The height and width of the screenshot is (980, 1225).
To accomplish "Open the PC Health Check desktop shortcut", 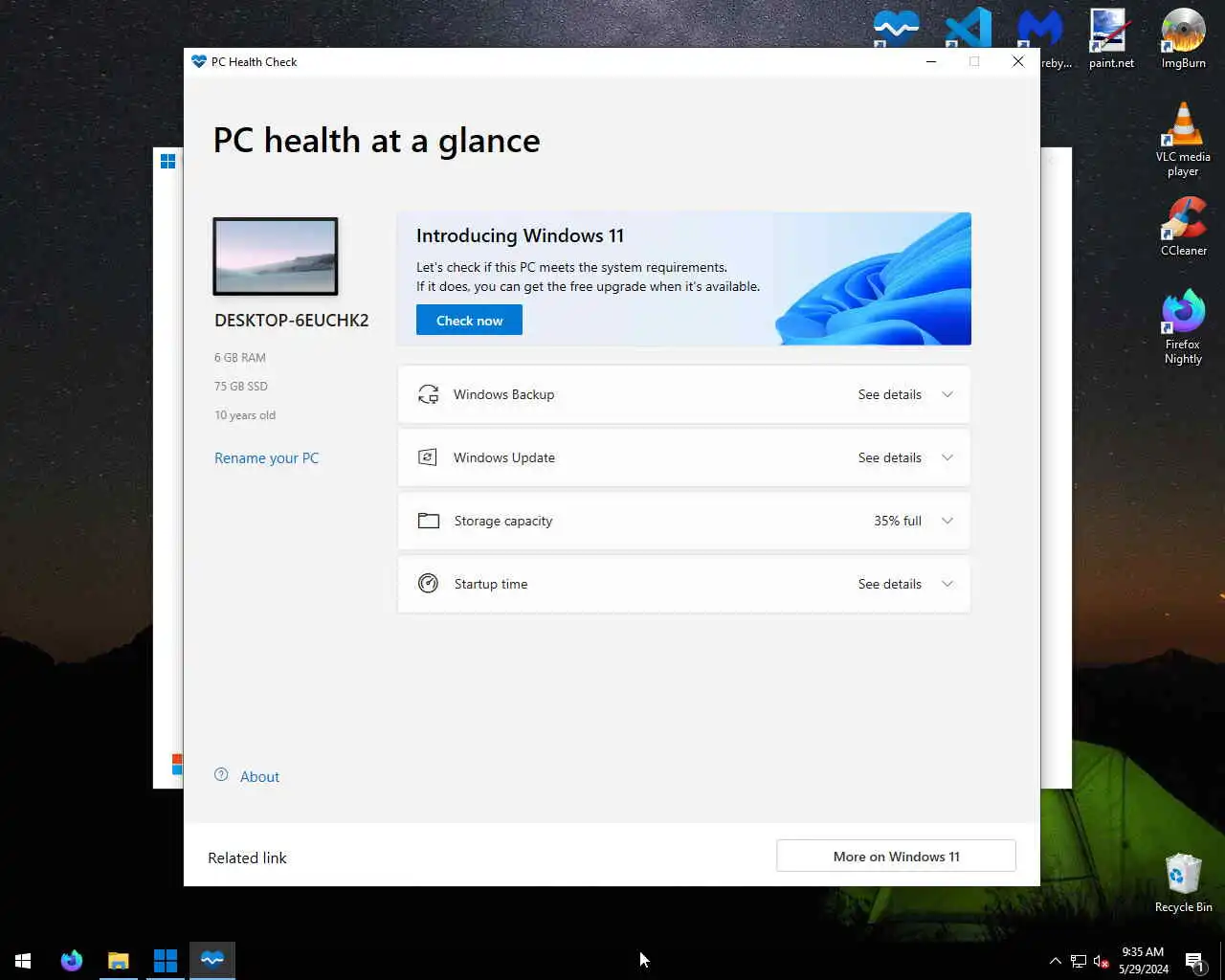I will pos(897,29).
